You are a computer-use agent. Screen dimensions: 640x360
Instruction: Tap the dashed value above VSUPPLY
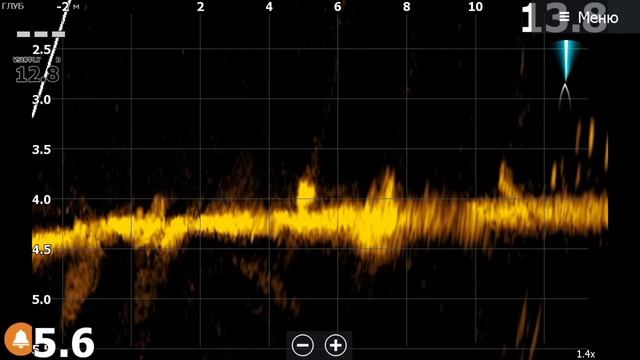[x=41, y=34]
